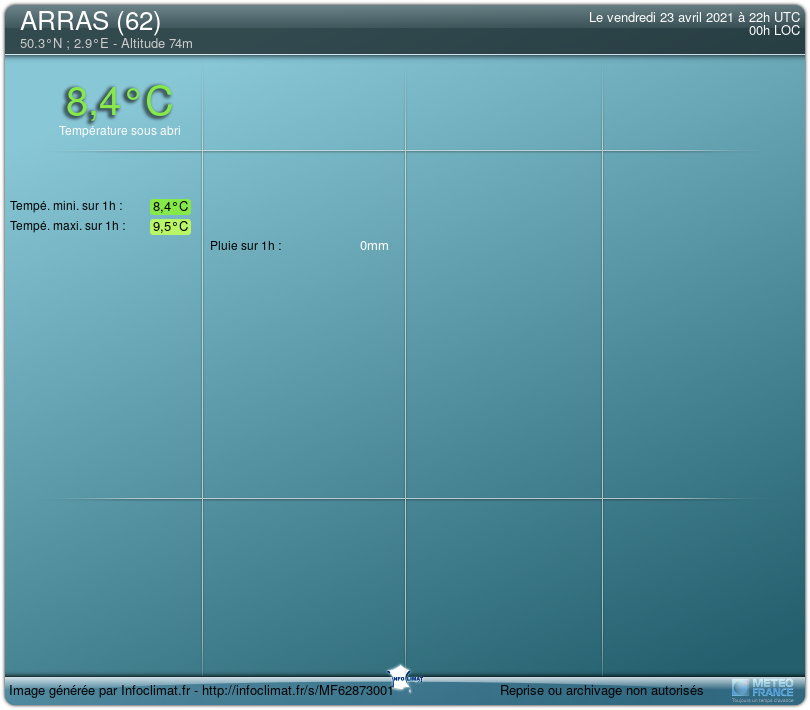Click the department number (62)
The image size is (810, 710).
[x=138, y=21]
